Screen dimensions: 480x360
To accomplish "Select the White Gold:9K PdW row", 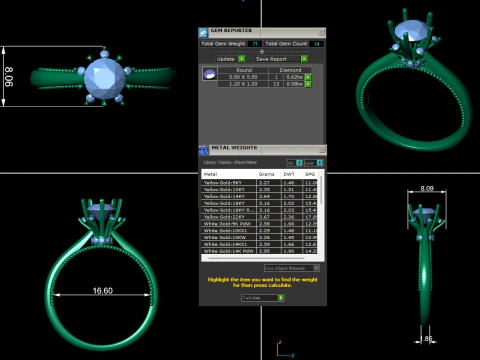I will 259,224.
